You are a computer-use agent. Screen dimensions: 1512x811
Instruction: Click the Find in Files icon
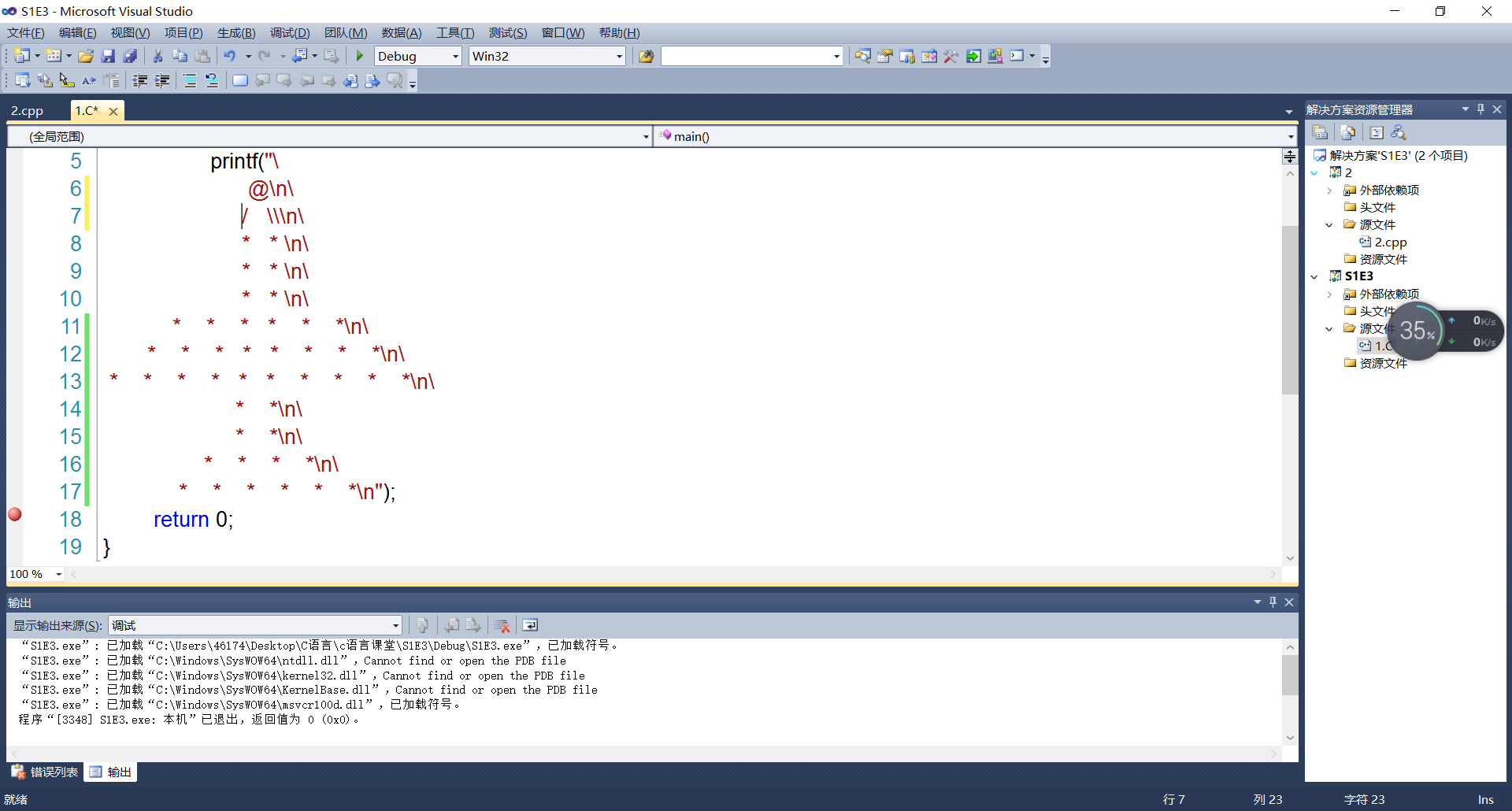[x=646, y=56]
